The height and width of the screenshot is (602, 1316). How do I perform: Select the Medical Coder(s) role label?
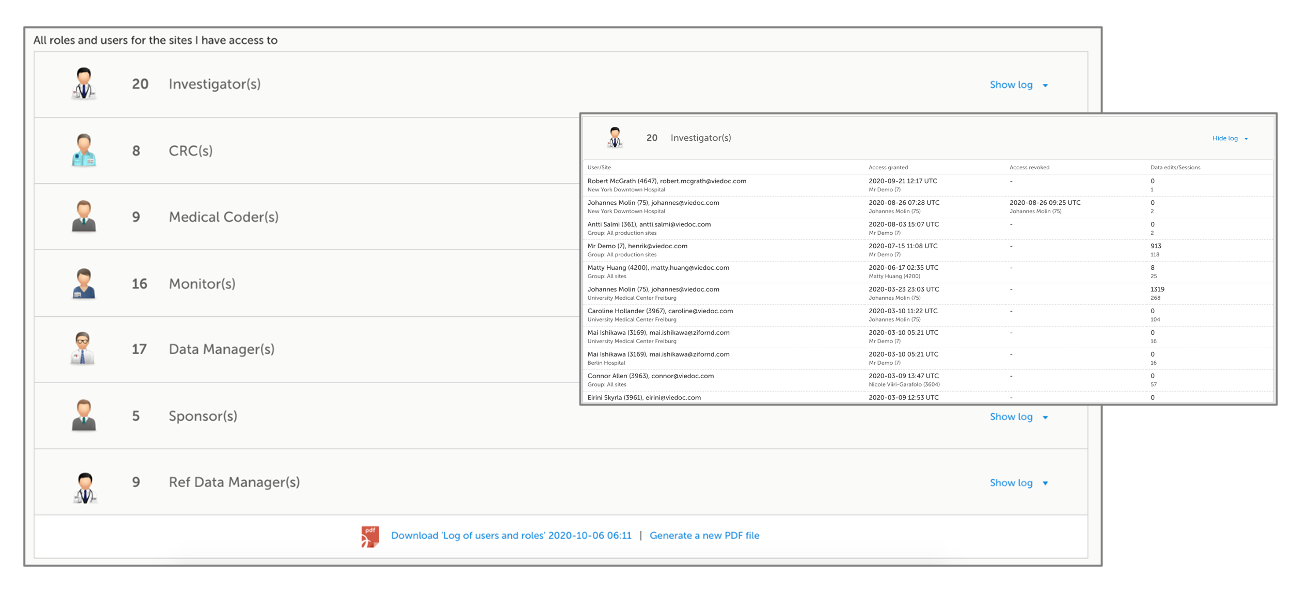pyautogui.click(x=223, y=217)
